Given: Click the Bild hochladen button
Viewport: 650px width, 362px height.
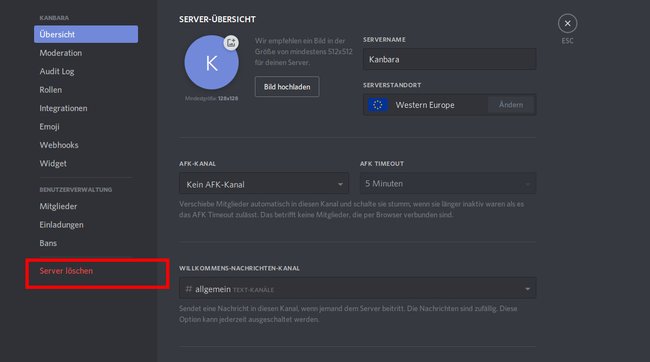Looking at the screenshot, I should [287, 87].
